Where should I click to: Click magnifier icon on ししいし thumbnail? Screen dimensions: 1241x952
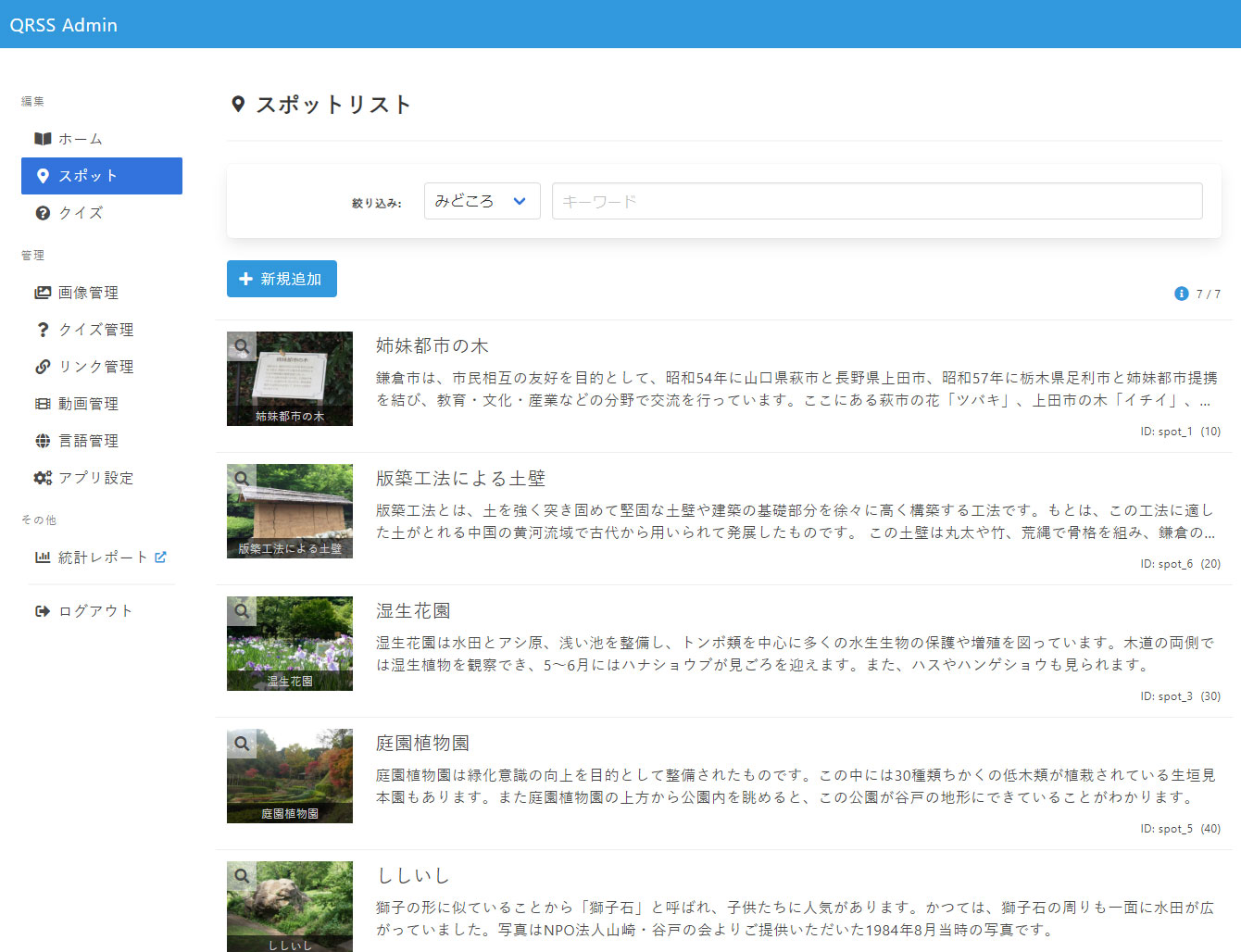[242, 876]
